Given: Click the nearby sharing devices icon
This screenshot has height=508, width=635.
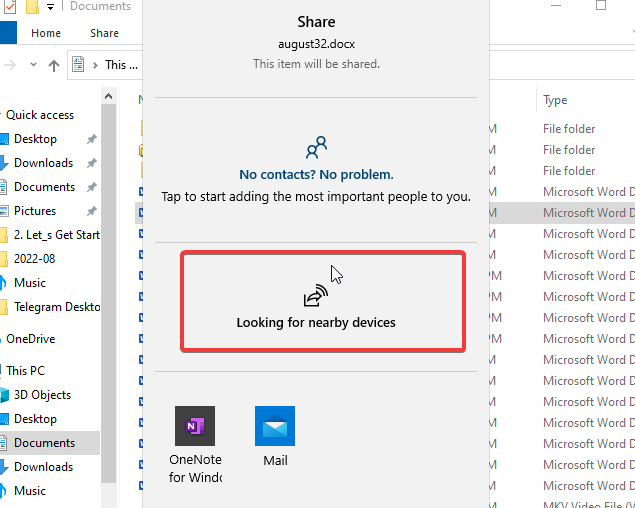Looking at the screenshot, I should 315,296.
